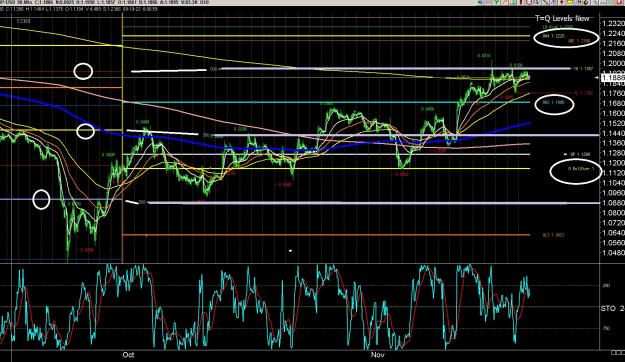Image resolution: width=625 pixels, height=362 pixels.
Task: Click the 1.1520 price axis label
Action: [x=614, y=123]
